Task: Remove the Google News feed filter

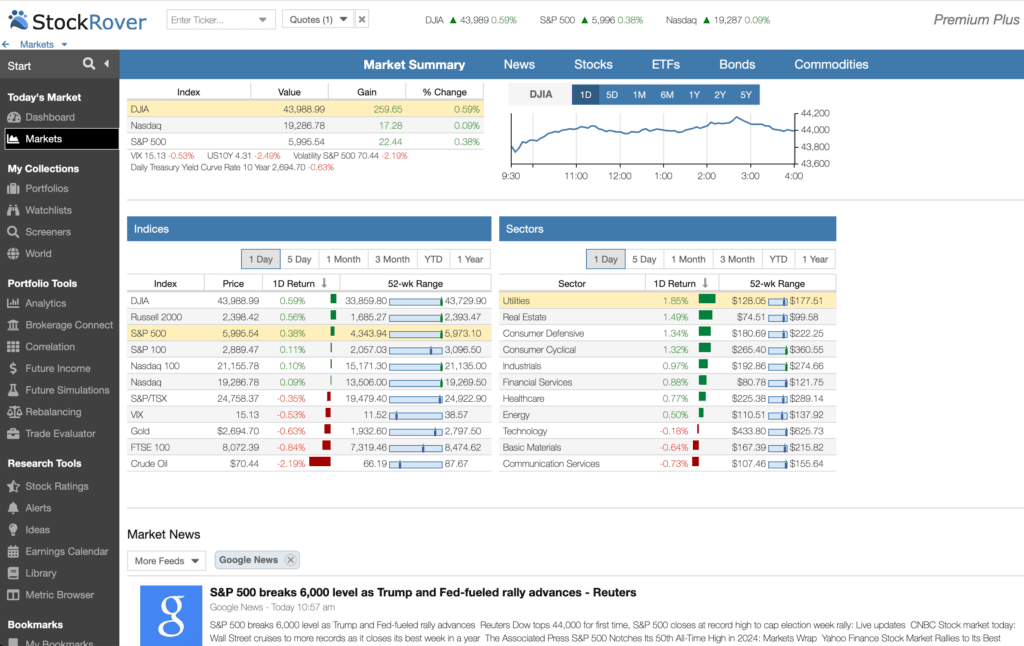Action: (x=291, y=560)
